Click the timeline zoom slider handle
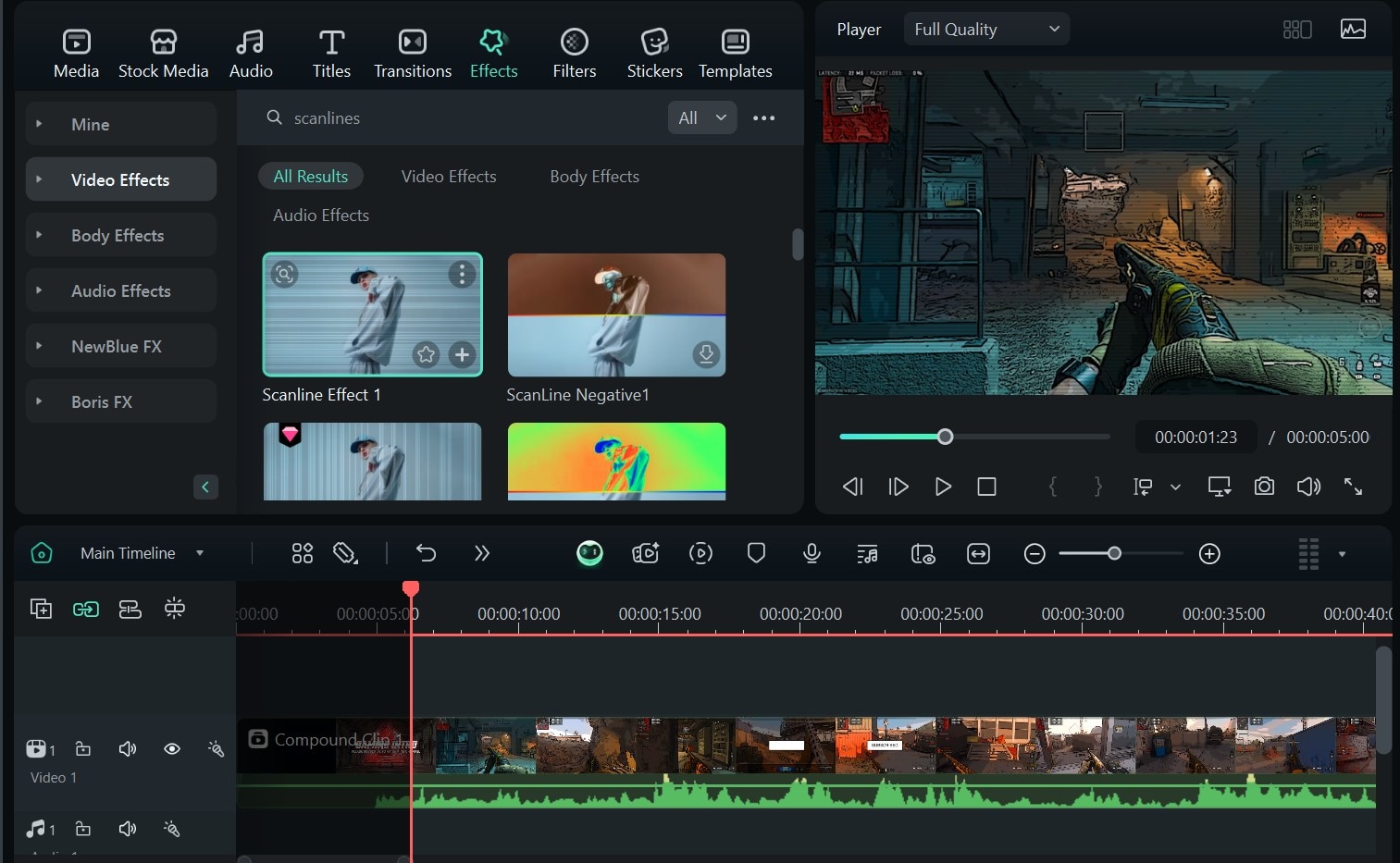 [x=1114, y=553]
